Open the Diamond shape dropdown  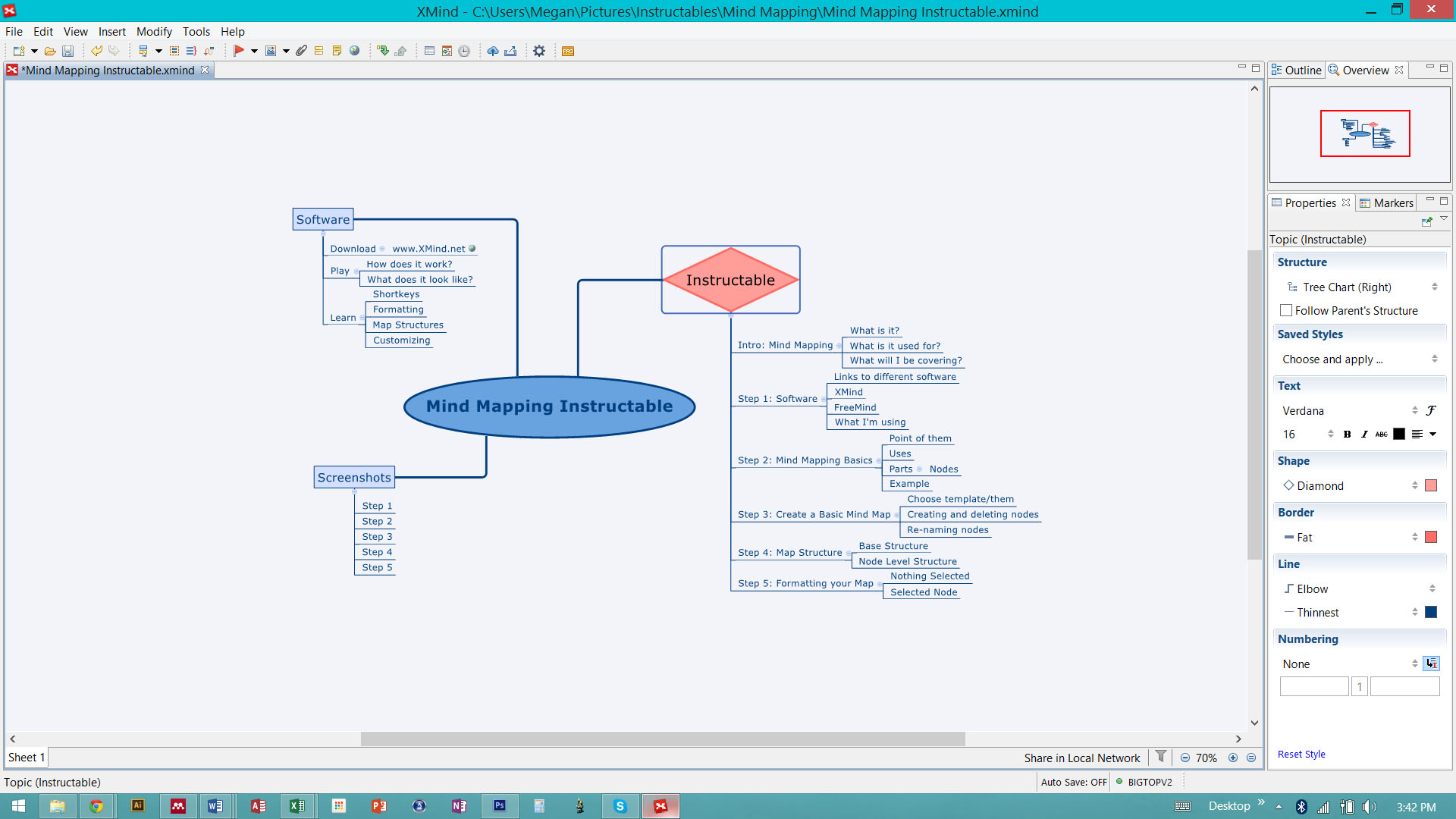[x=1414, y=486]
